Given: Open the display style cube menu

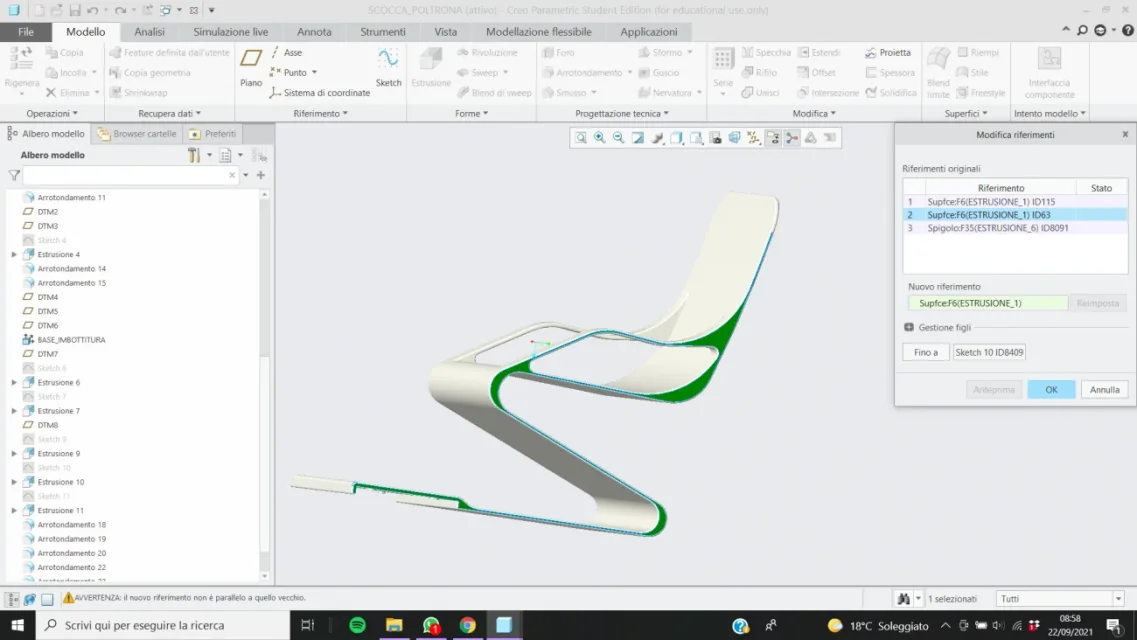Looking at the screenshot, I should [x=677, y=138].
